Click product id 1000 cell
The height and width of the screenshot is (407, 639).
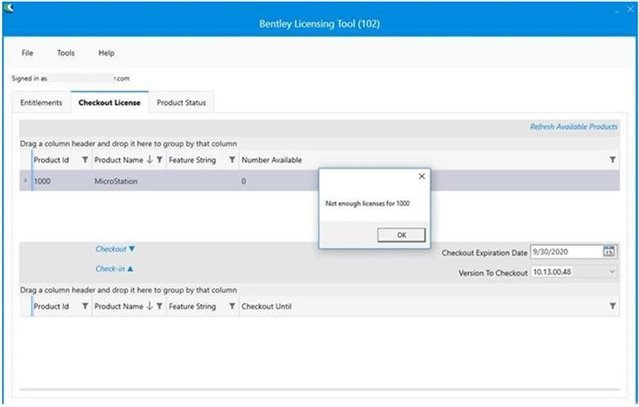coord(42,181)
